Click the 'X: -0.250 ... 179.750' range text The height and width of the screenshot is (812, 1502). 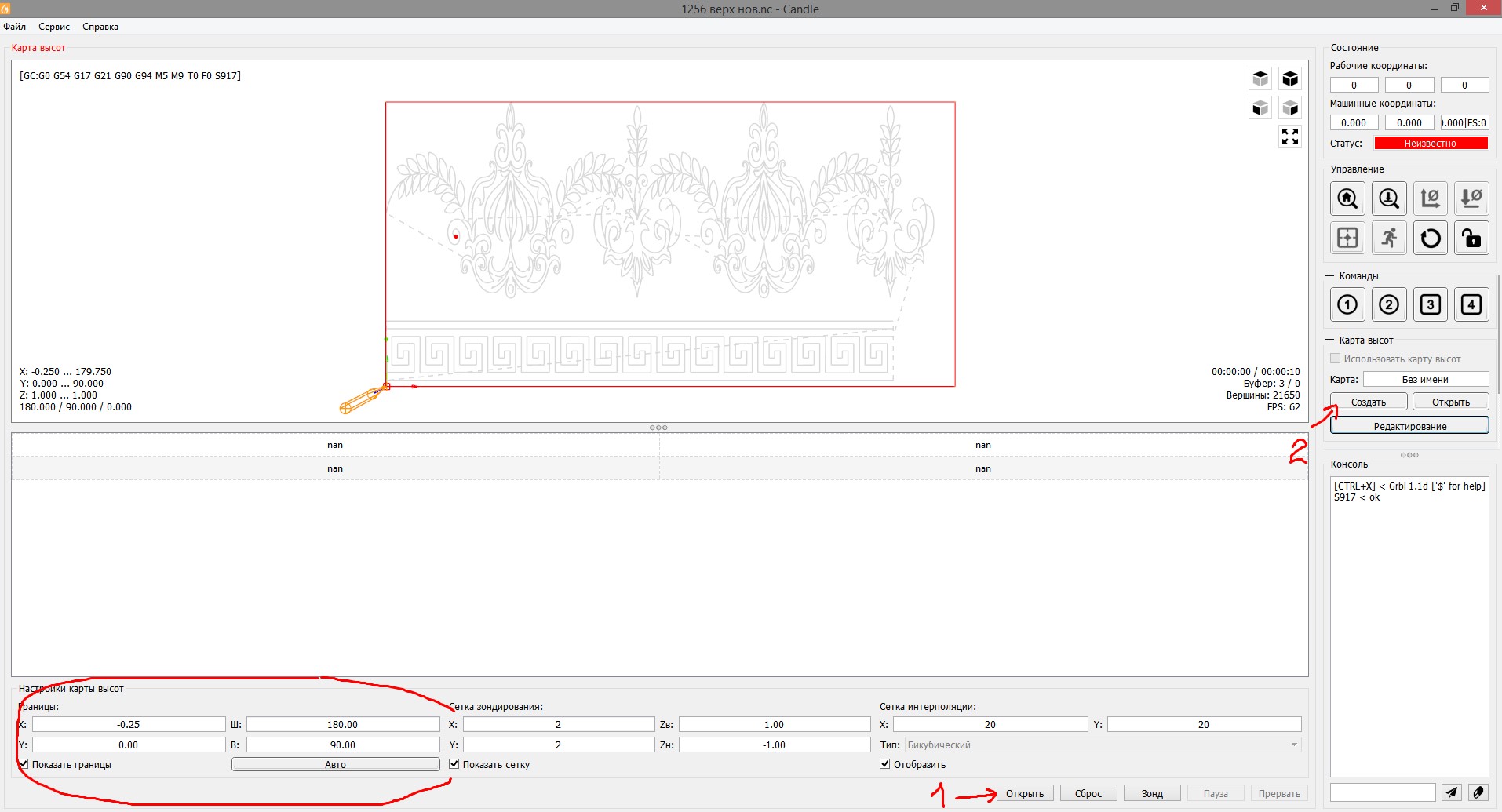coord(65,372)
